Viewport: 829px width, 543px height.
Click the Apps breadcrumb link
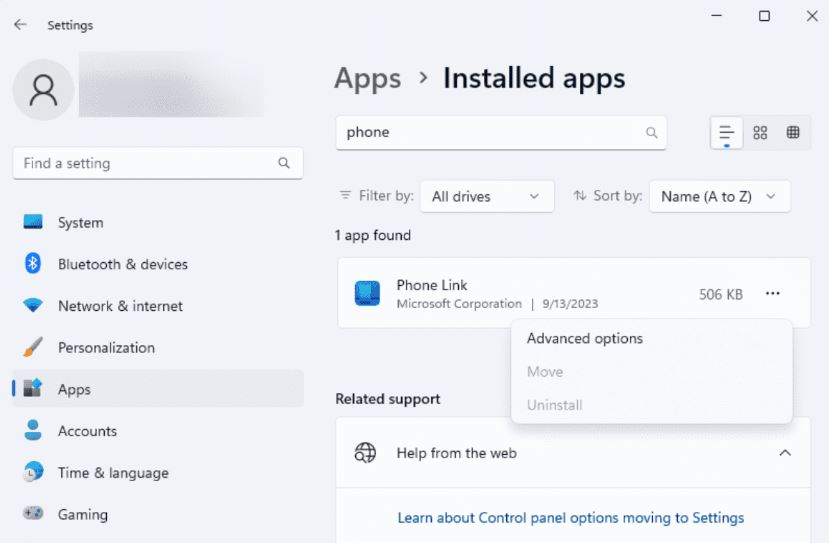click(x=368, y=79)
